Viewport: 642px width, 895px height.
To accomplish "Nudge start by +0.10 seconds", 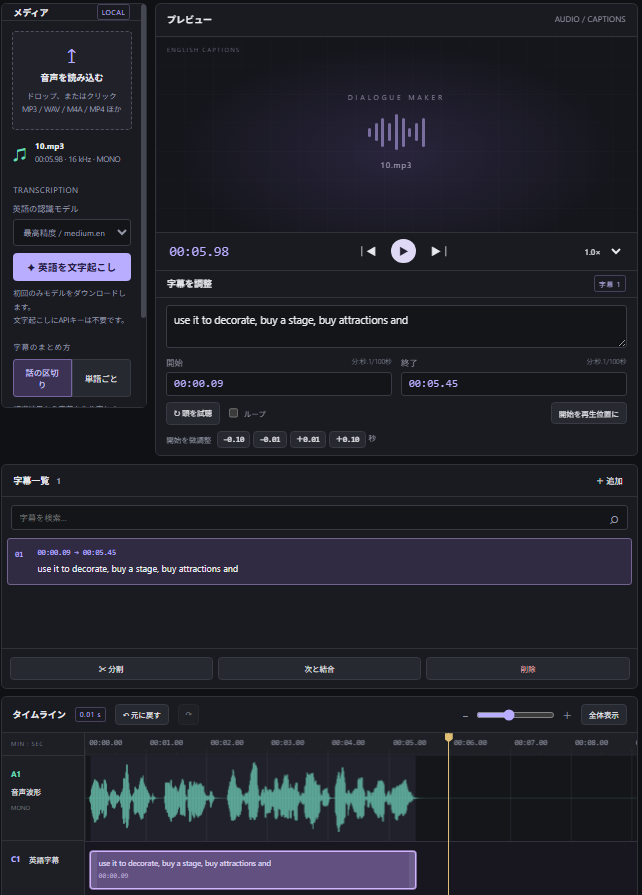I will 348,440.
